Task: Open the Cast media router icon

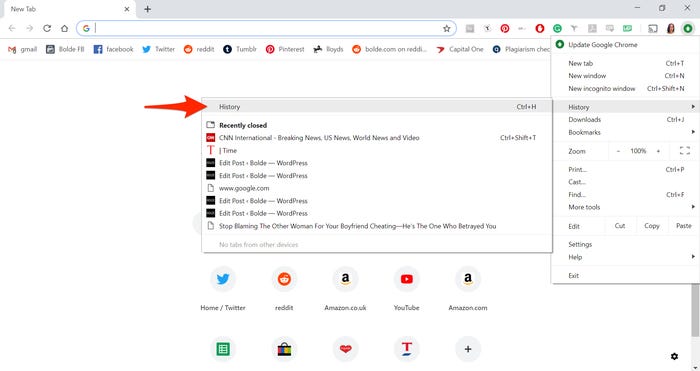Action: pos(653,29)
